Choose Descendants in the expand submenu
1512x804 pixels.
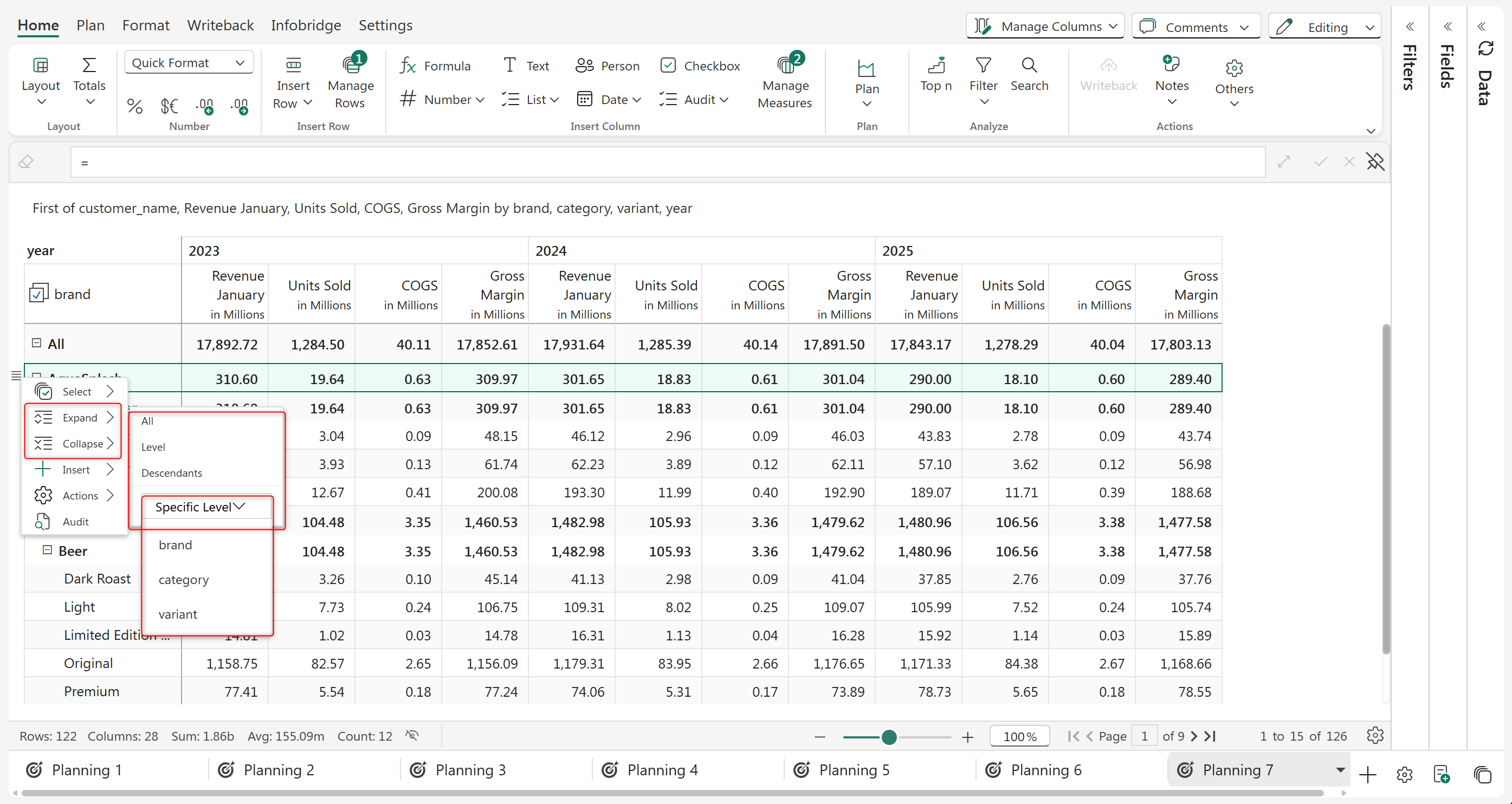pos(171,473)
